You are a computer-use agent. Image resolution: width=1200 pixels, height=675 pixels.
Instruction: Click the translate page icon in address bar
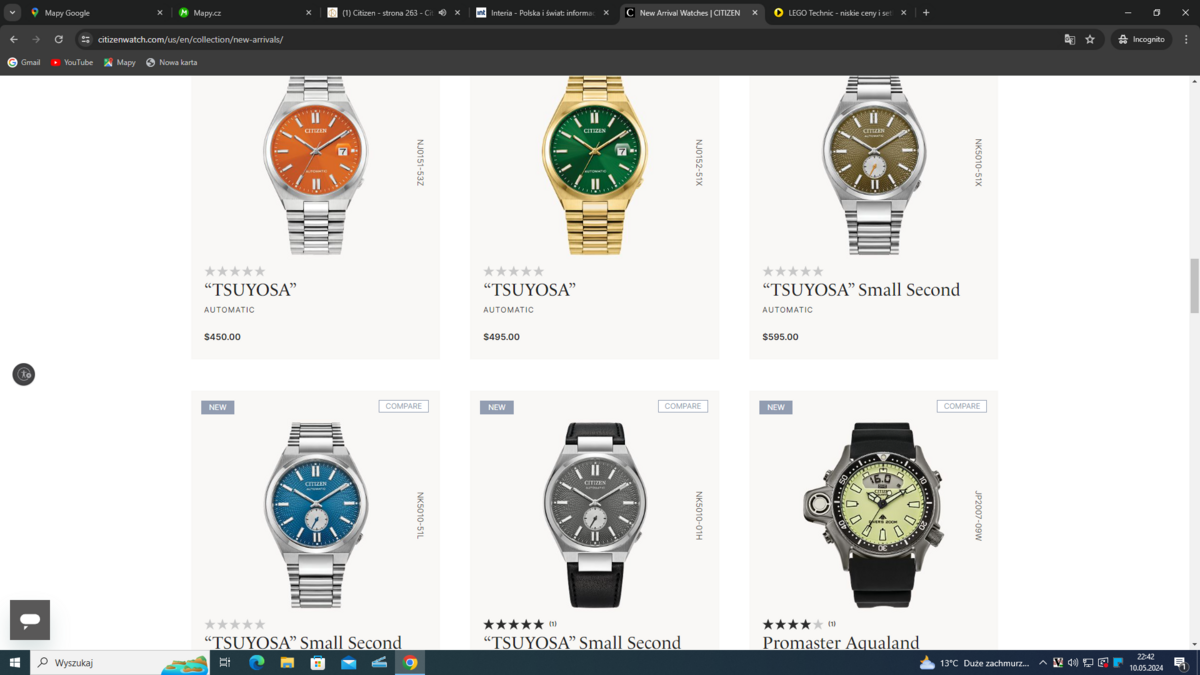[1069, 39]
